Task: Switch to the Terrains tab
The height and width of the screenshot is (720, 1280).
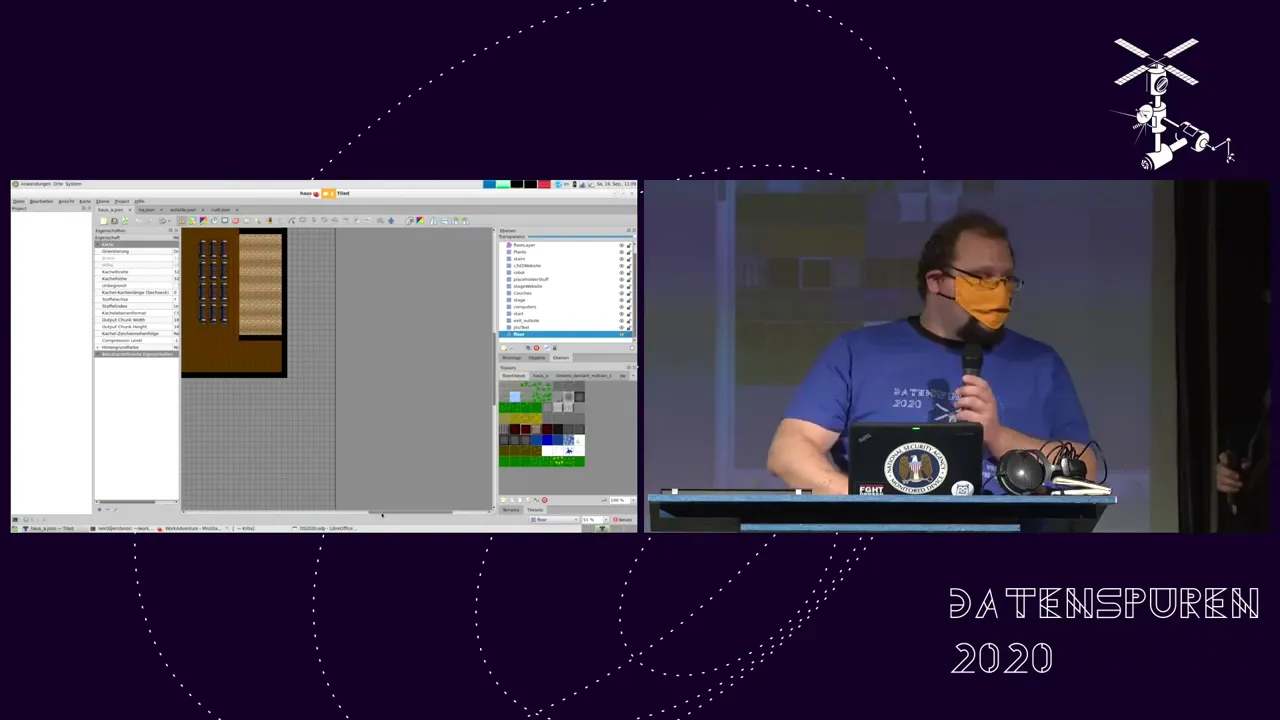Action: [510, 510]
